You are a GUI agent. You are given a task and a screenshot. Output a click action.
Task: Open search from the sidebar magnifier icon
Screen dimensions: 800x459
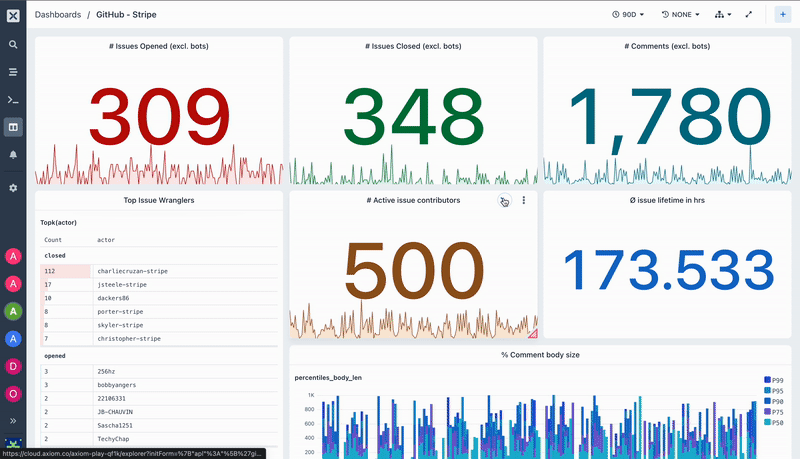(13, 44)
